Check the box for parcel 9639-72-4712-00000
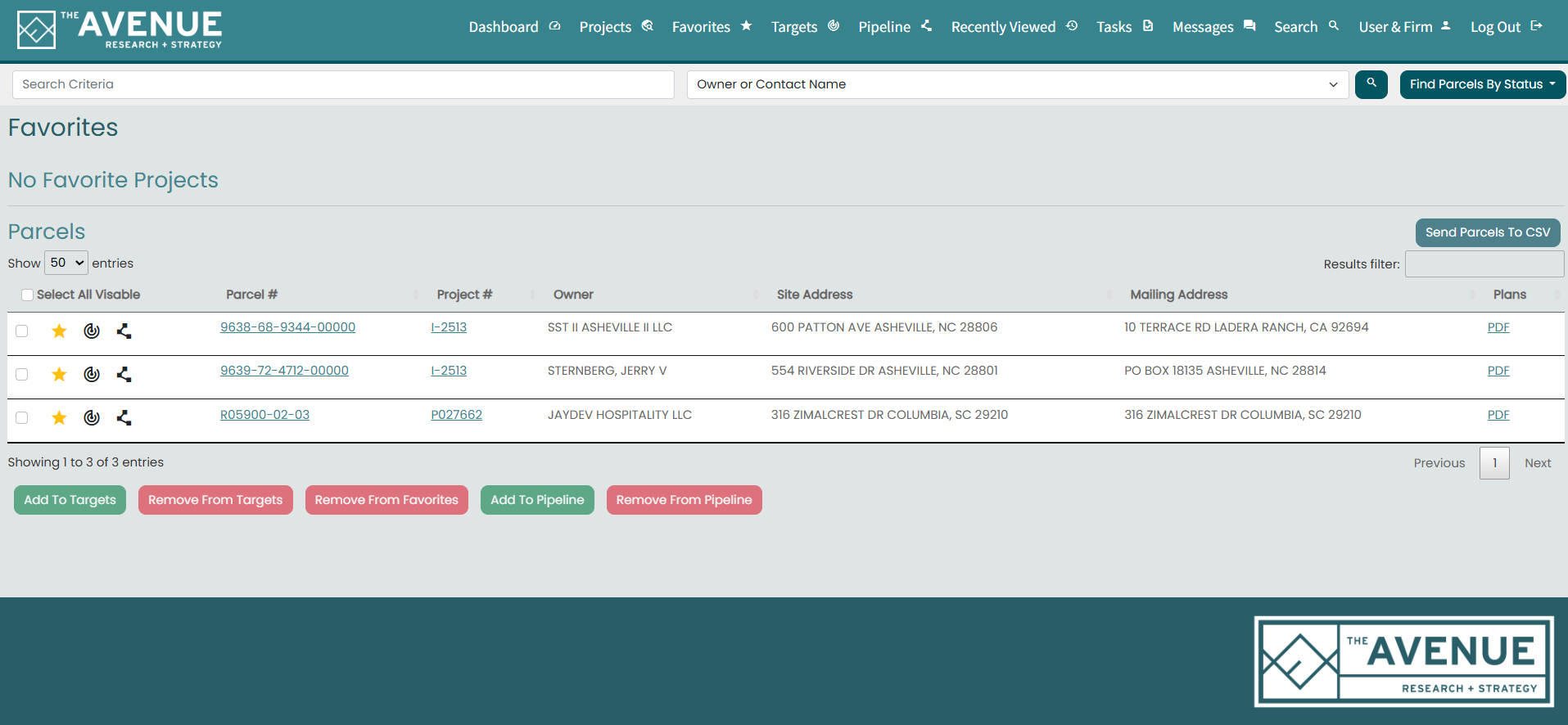This screenshot has width=1568, height=725. 22,374
